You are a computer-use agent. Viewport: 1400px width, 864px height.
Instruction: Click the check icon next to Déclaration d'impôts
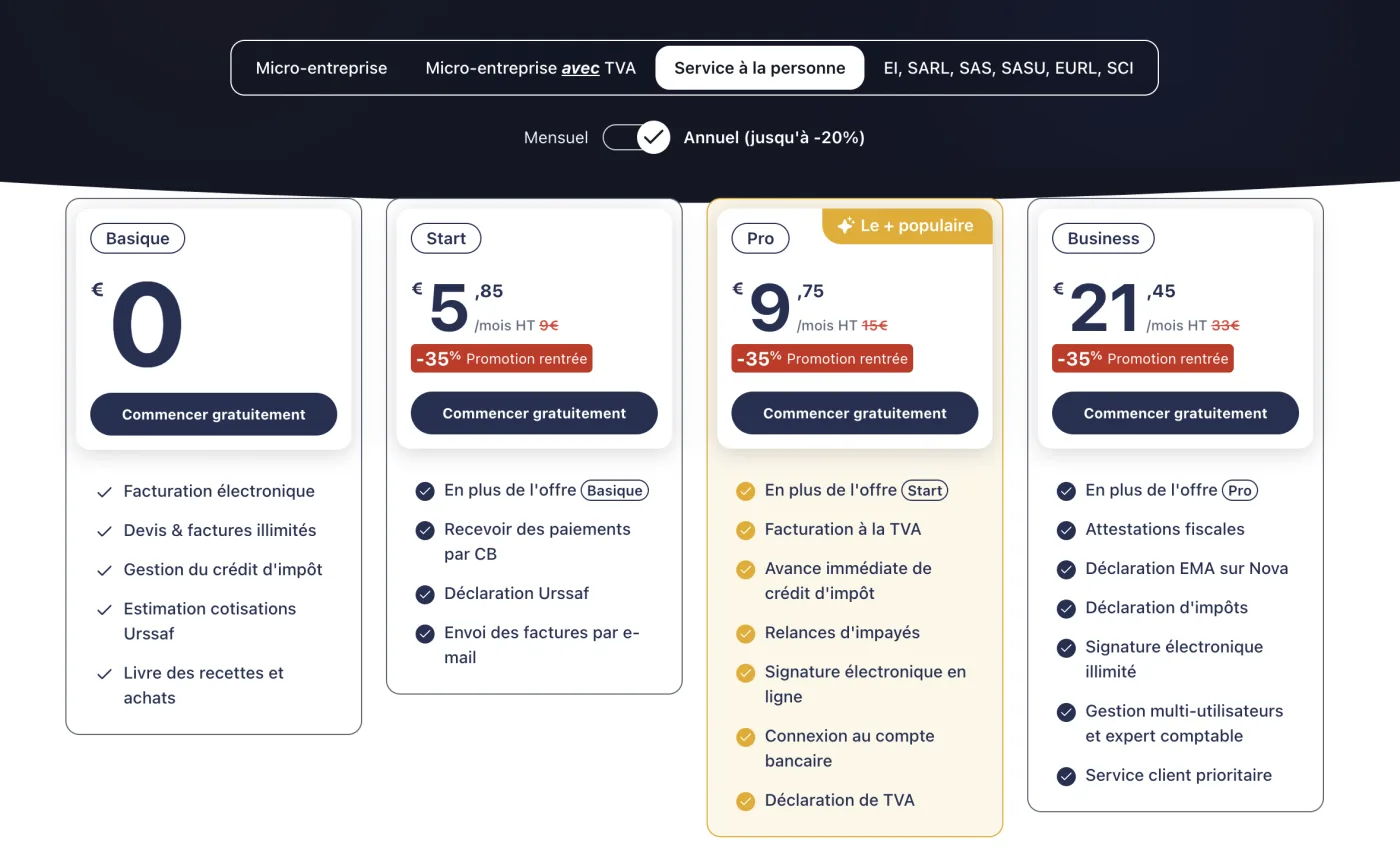[x=1066, y=608]
